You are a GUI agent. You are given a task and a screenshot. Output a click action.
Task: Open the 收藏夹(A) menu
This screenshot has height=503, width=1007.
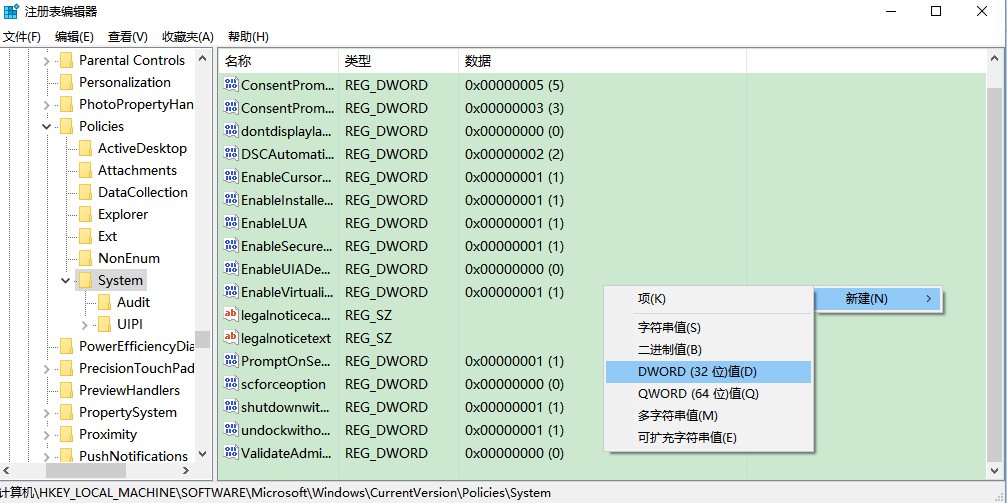(188, 37)
